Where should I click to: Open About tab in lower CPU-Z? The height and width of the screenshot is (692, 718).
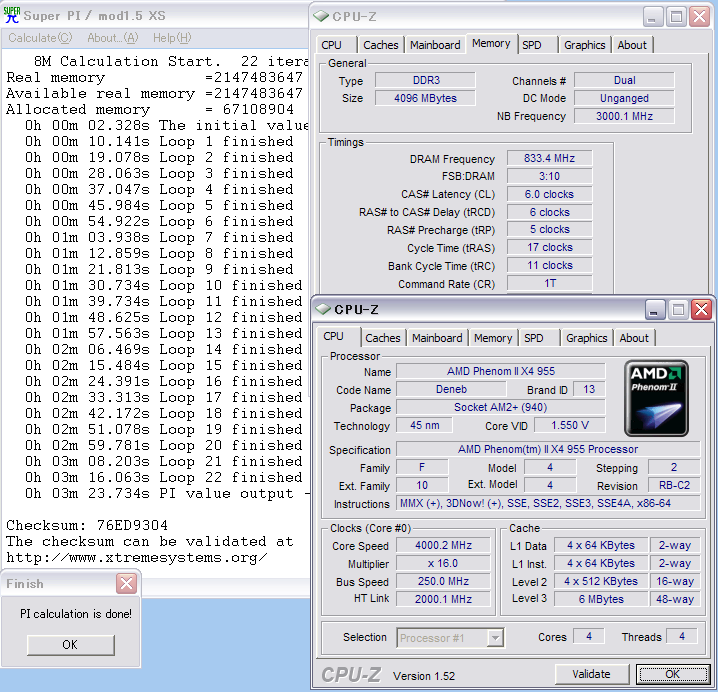pyautogui.click(x=634, y=338)
